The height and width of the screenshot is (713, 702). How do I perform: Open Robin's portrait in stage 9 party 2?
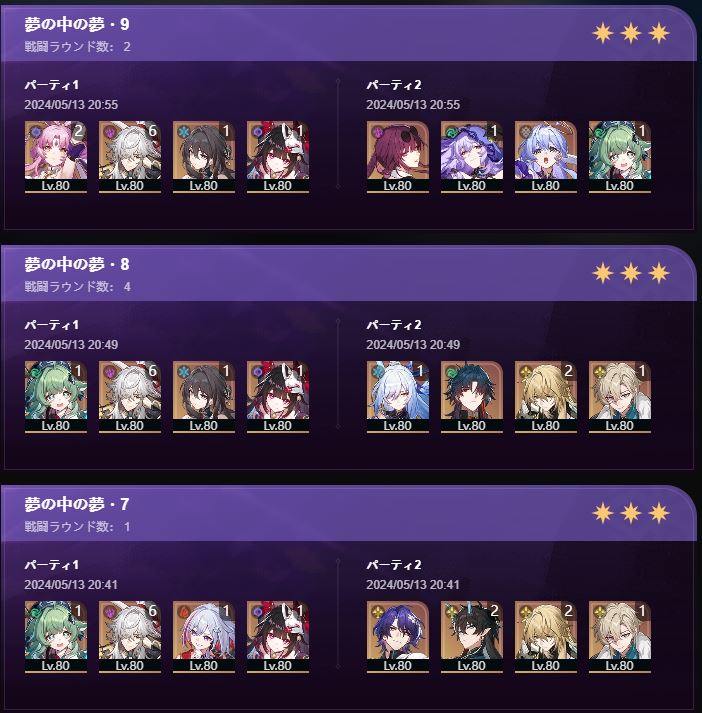point(546,157)
